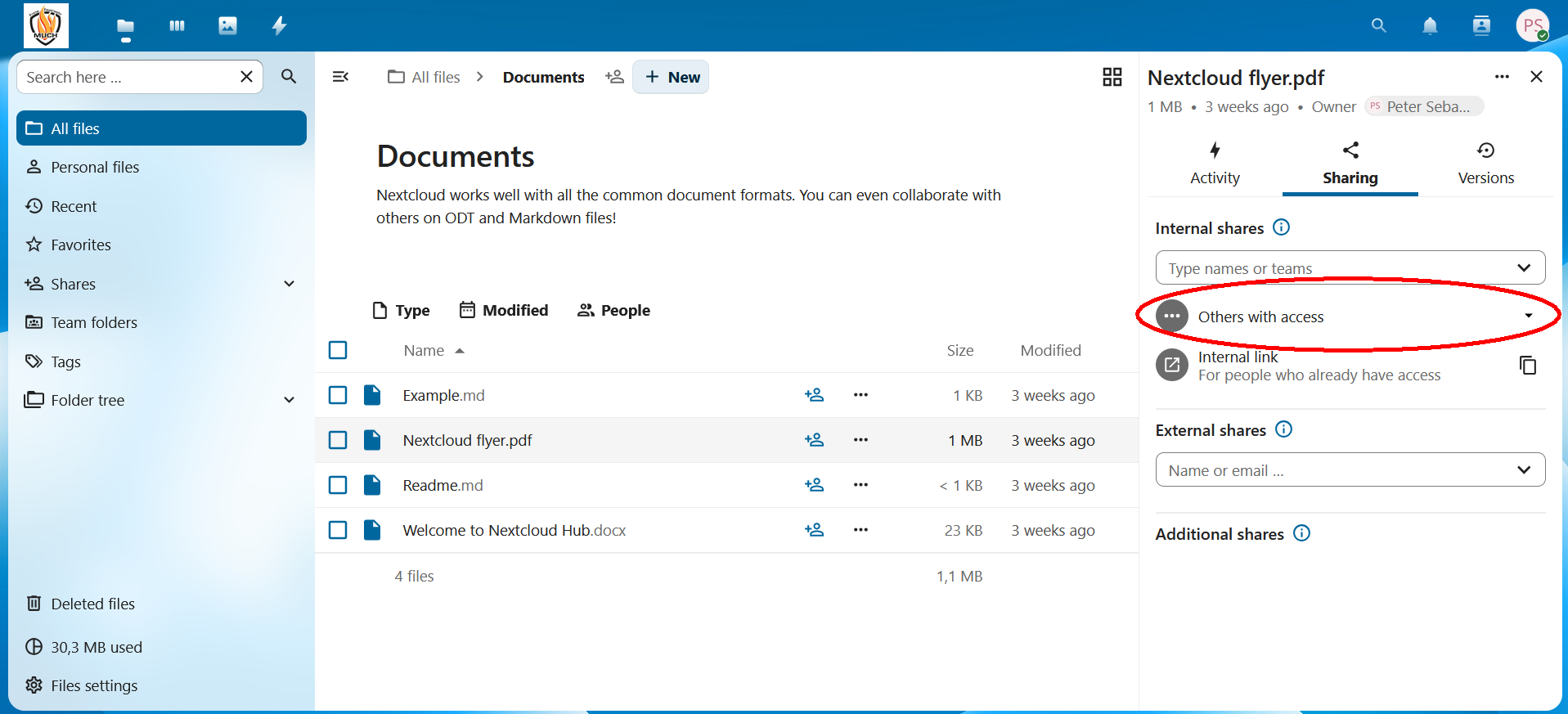Select Welcome to Nextcloud Hub.docx checkbox
1568x714 pixels.
338,530
